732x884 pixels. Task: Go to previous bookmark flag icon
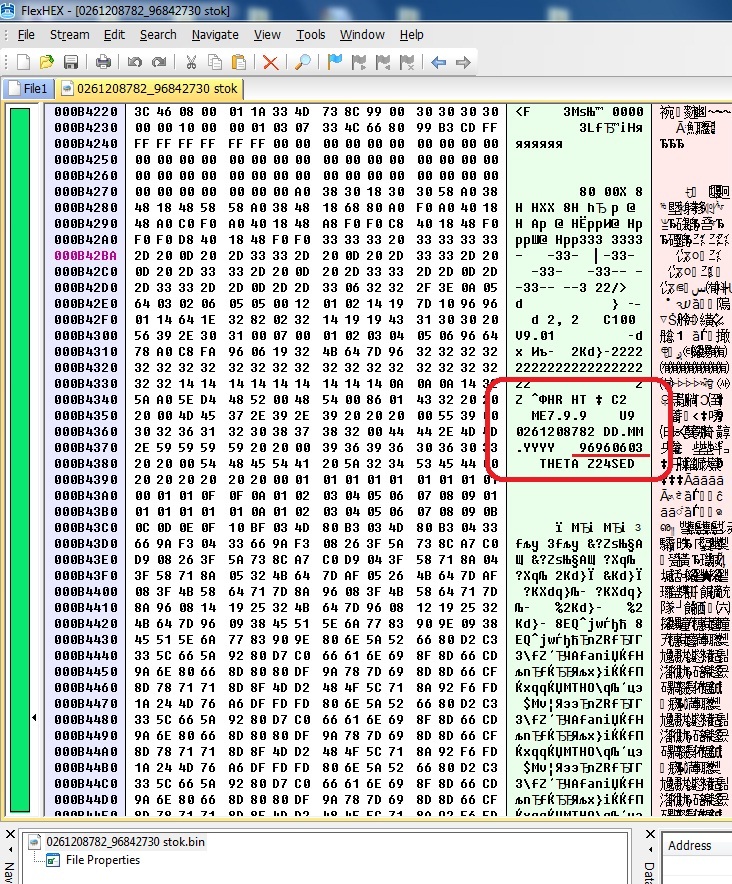point(383,62)
